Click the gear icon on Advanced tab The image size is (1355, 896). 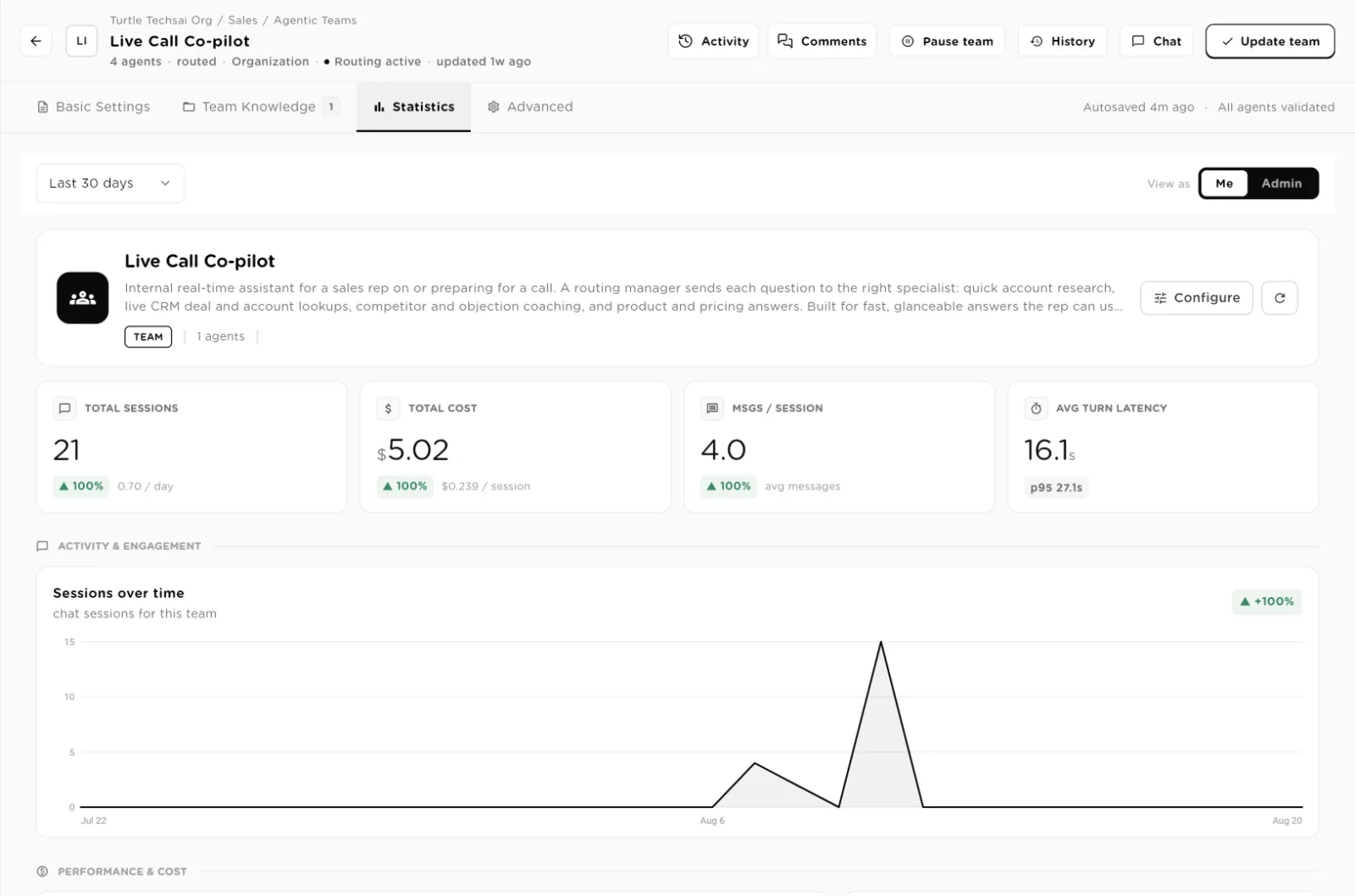point(494,107)
